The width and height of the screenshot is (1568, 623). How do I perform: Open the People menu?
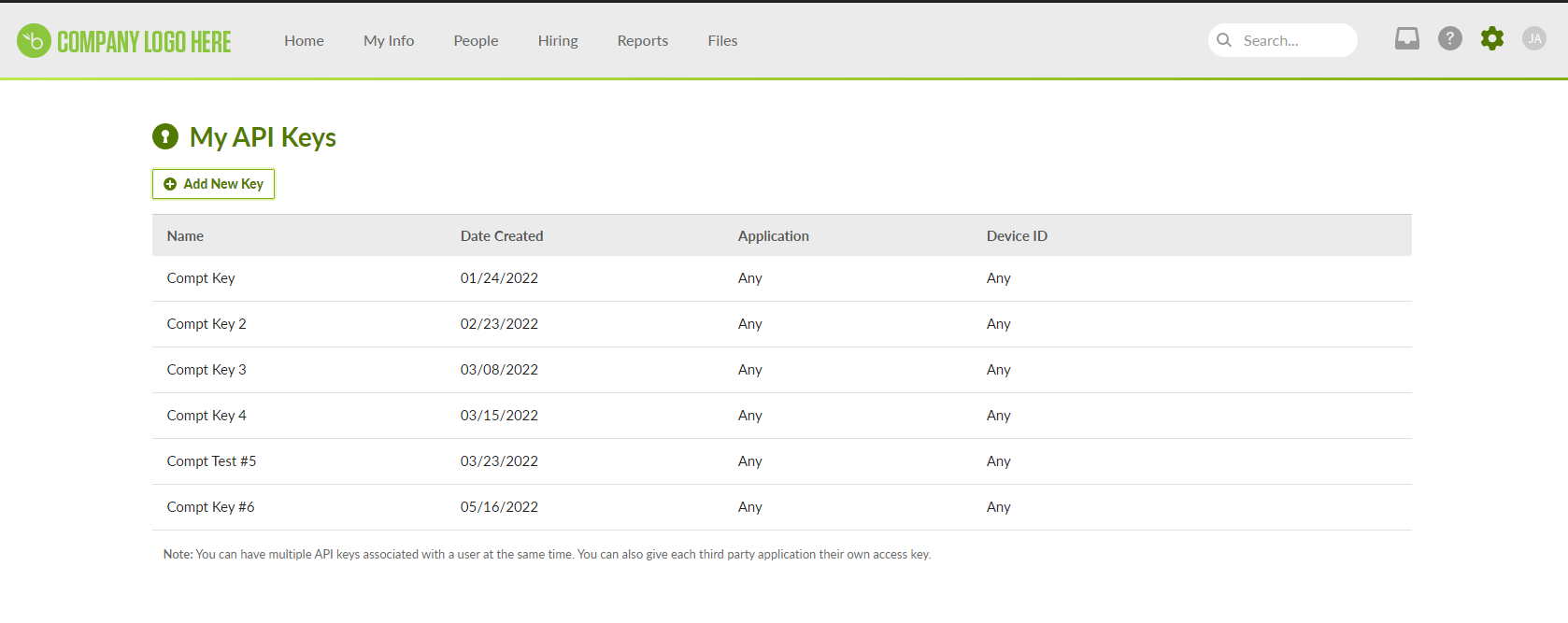point(476,41)
